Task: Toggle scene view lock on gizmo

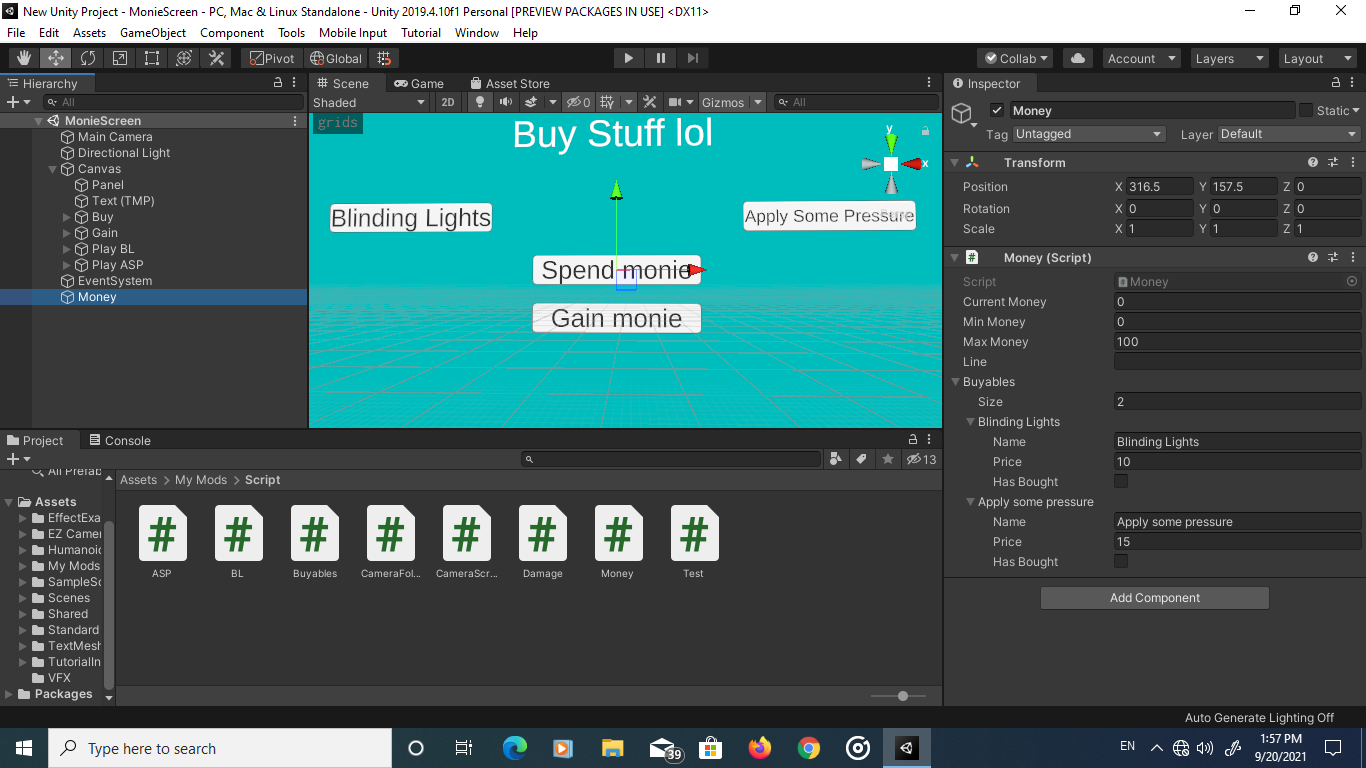Action: click(x=925, y=131)
